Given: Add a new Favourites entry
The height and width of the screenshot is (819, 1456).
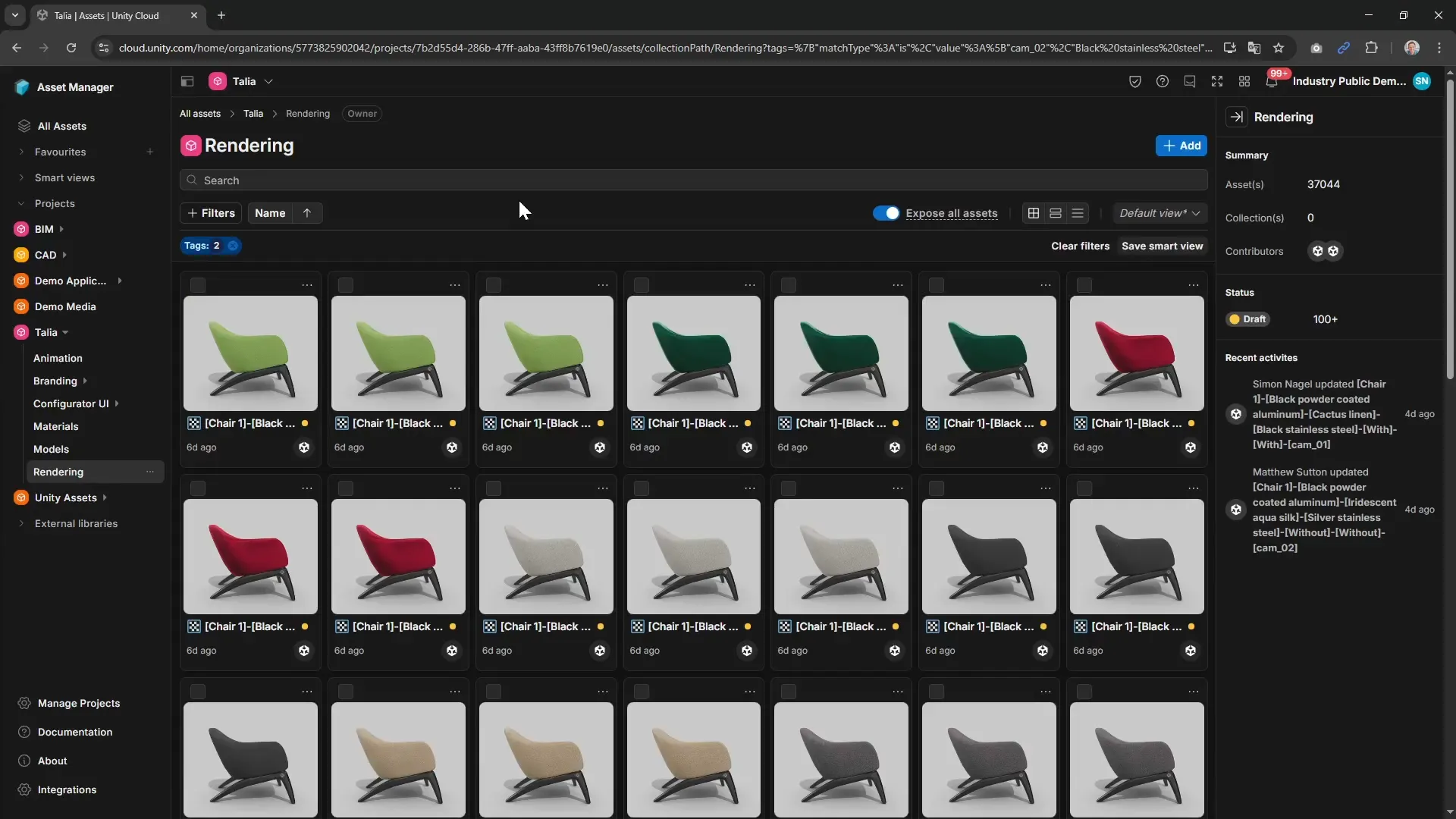Looking at the screenshot, I should [150, 152].
